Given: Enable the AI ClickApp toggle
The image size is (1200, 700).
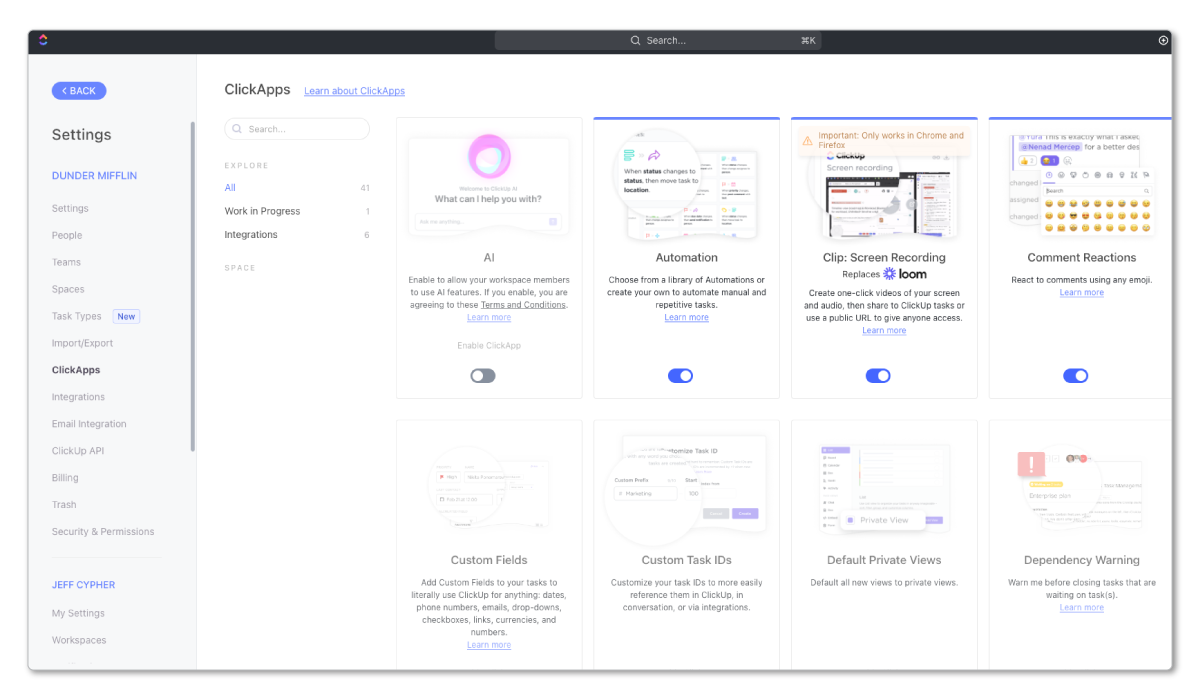Looking at the screenshot, I should (482, 375).
